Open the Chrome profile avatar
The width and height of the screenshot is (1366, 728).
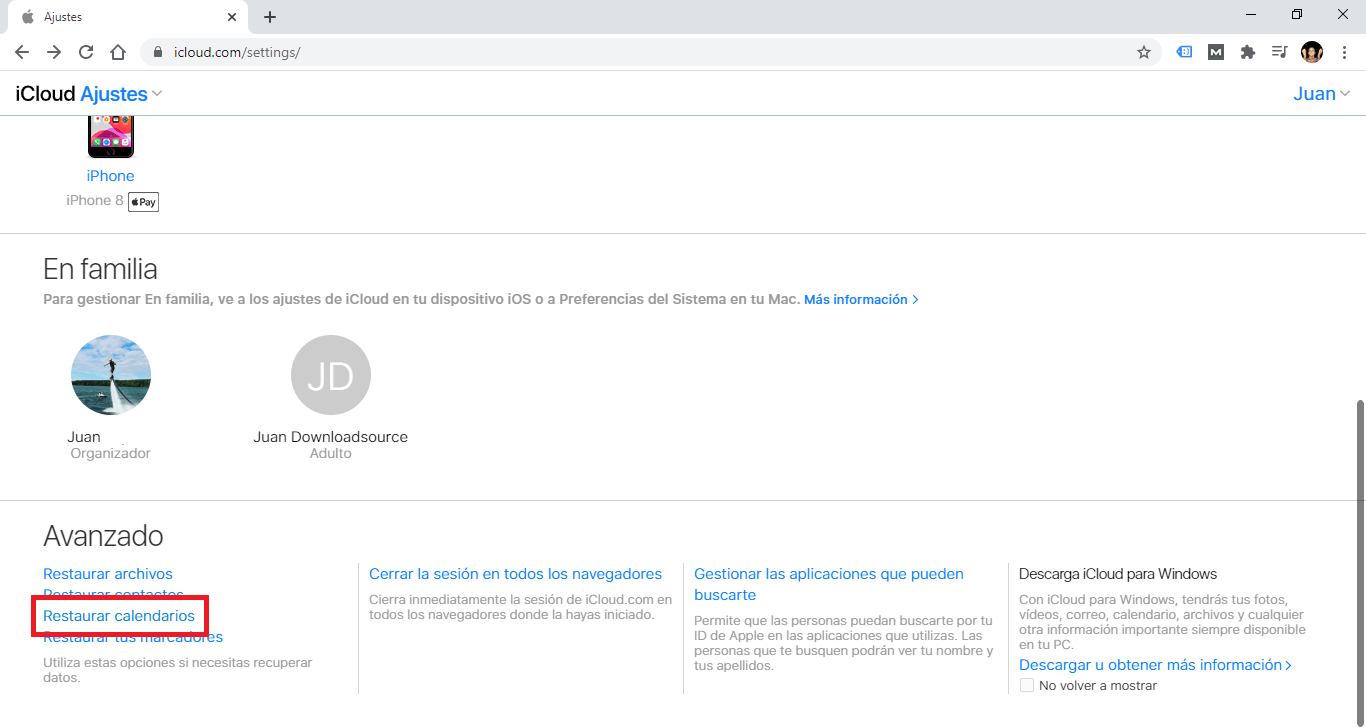pyautogui.click(x=1312, y=52)
